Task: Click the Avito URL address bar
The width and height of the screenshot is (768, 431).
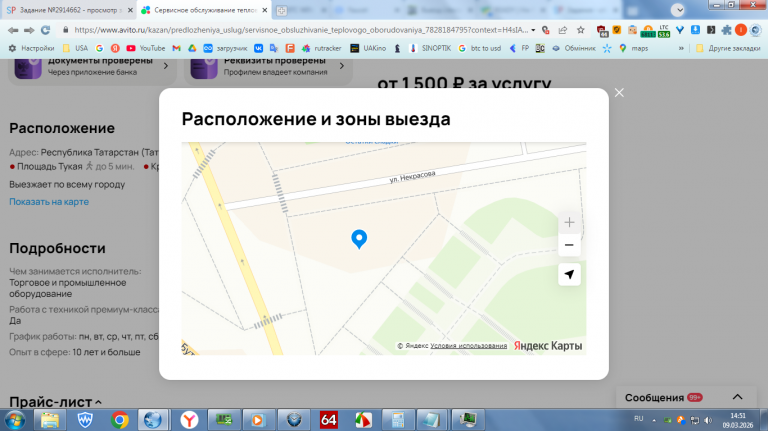Action: [301, 30]
